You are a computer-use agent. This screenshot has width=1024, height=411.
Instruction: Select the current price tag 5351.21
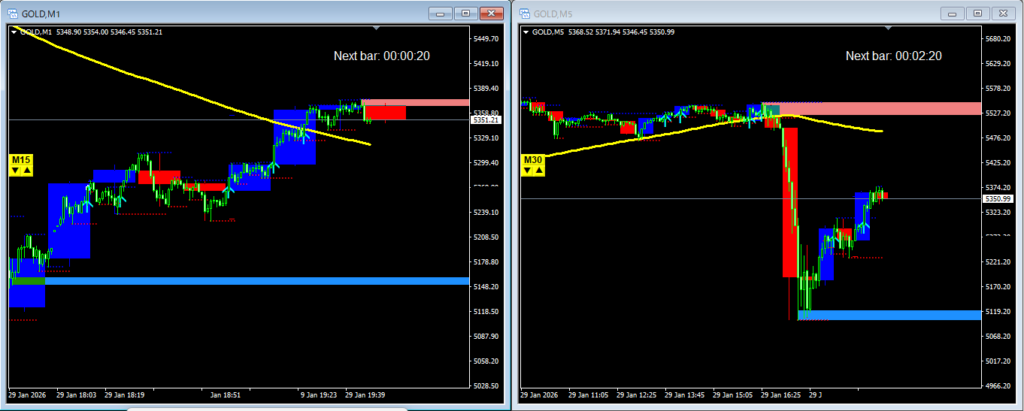tap(484, 120)
